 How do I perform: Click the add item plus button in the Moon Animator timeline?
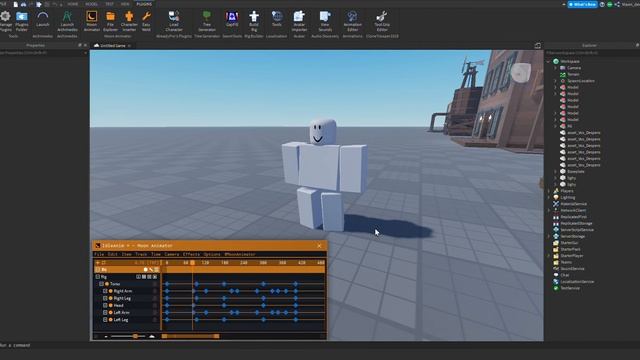98,262
